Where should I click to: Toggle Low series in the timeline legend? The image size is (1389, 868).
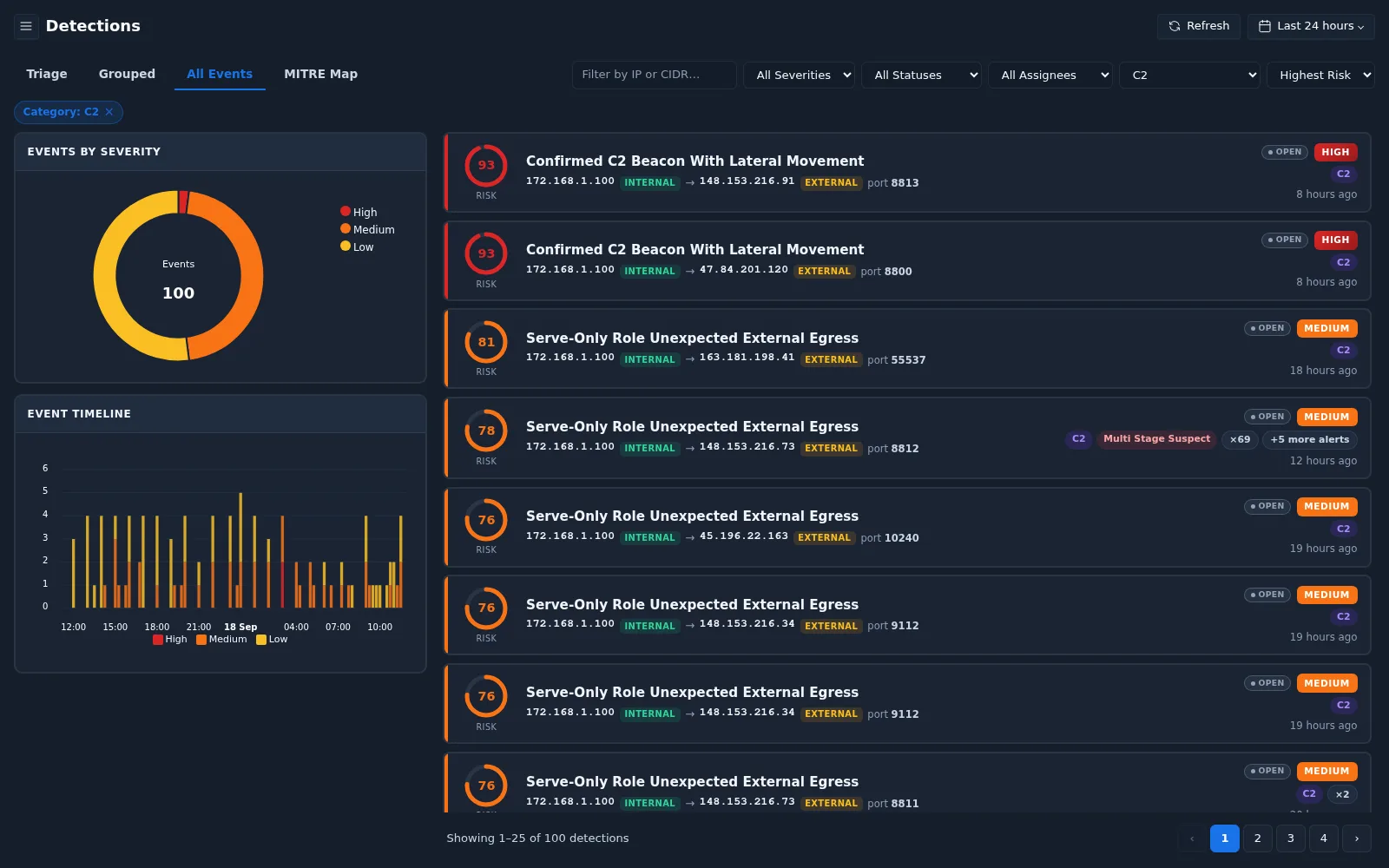[x=272, y=639]
